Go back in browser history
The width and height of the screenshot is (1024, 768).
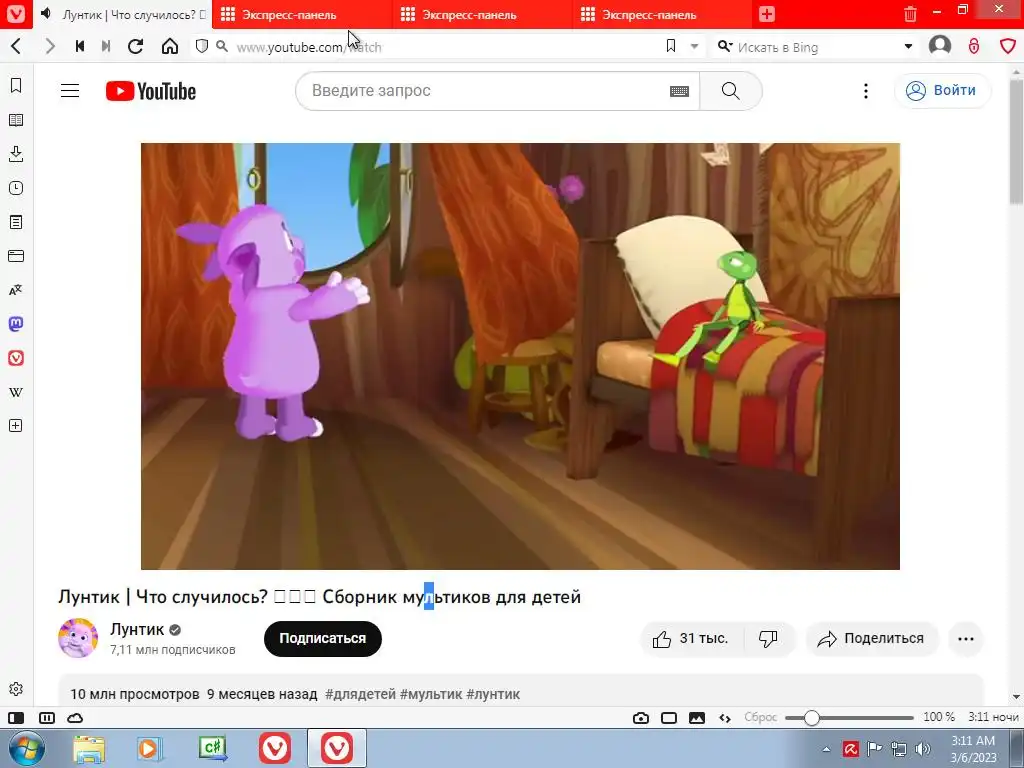tap(16, 46)
